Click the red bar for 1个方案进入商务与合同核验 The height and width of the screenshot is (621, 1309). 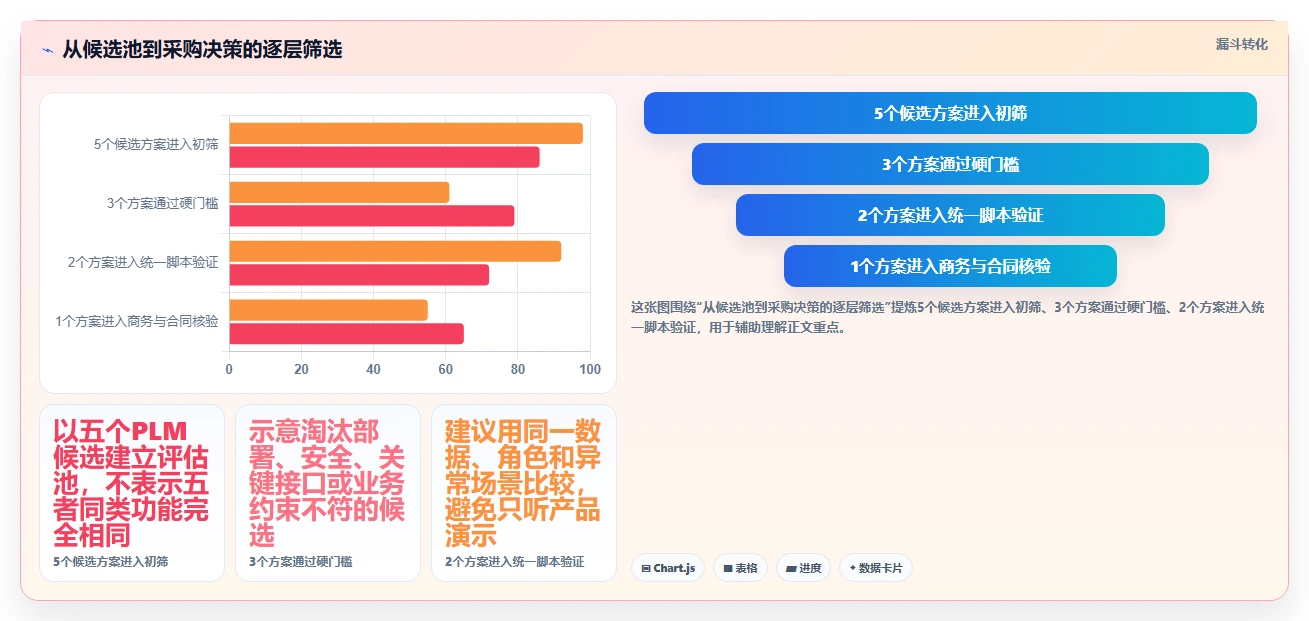point(346,334)
